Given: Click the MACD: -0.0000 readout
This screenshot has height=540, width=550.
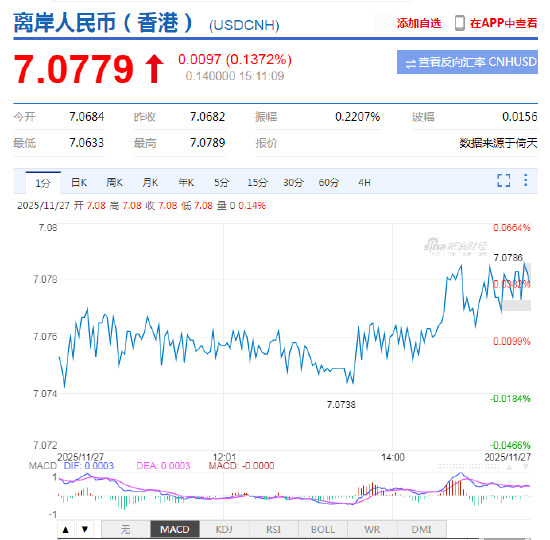Looking at the screenshot, I should click(241, 466).
